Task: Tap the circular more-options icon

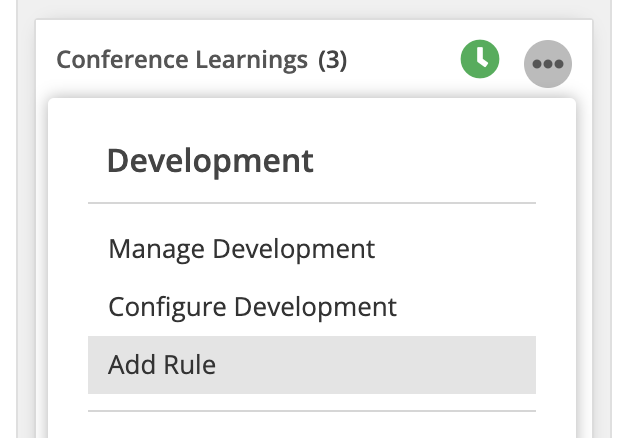Action: coord(547,64)
